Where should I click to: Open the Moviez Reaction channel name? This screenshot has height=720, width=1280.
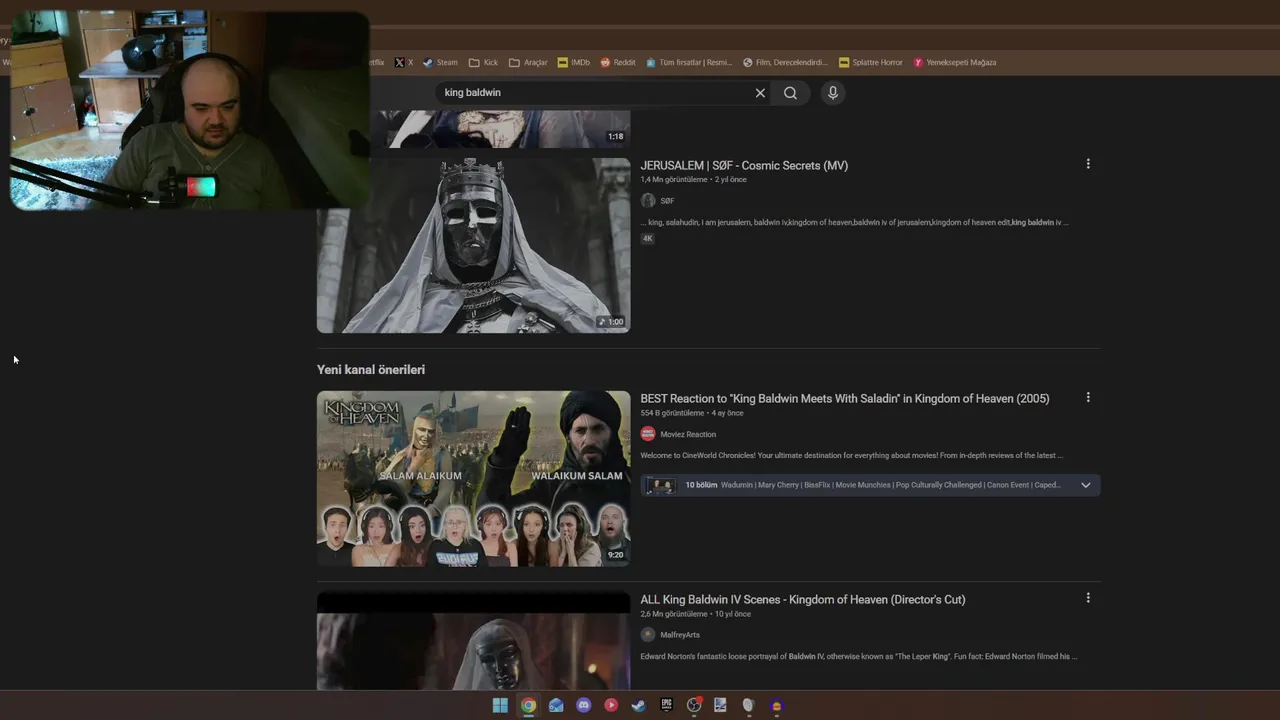coord(688,434)
